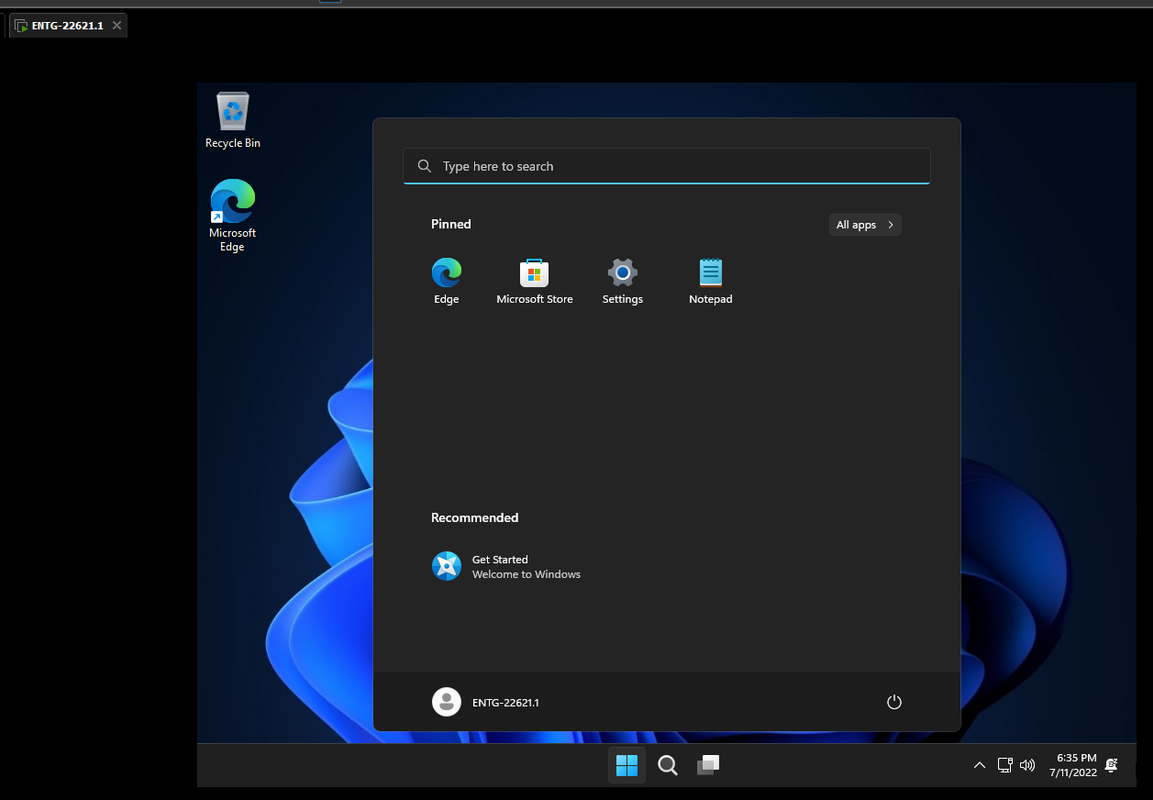Open the notification bell in the tray
The height and width of the screenshot is (800, 1153).
pos(1112,765)
